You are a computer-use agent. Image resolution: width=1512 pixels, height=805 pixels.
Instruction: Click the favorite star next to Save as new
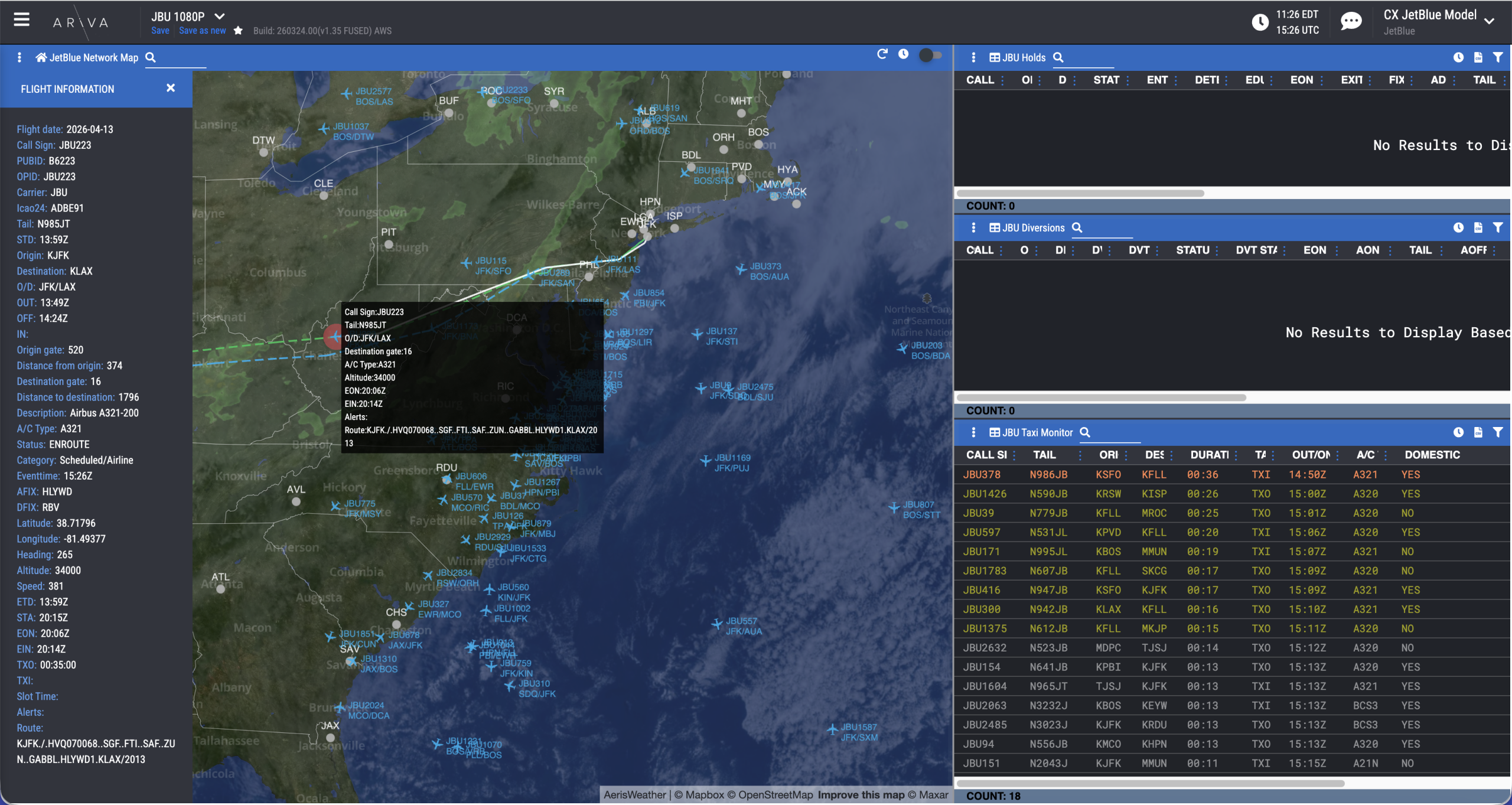pyautogui.click(x=238, y=31)
